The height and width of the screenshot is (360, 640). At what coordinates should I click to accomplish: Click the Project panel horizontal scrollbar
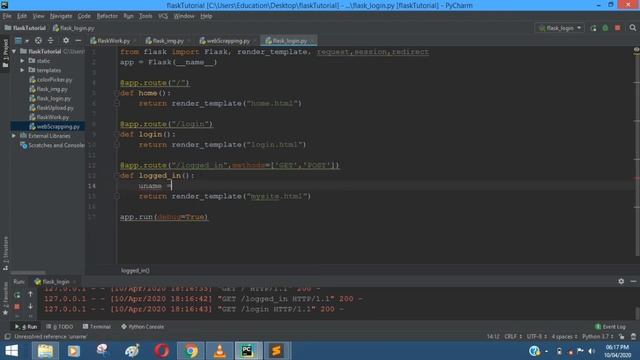[28, 273]
